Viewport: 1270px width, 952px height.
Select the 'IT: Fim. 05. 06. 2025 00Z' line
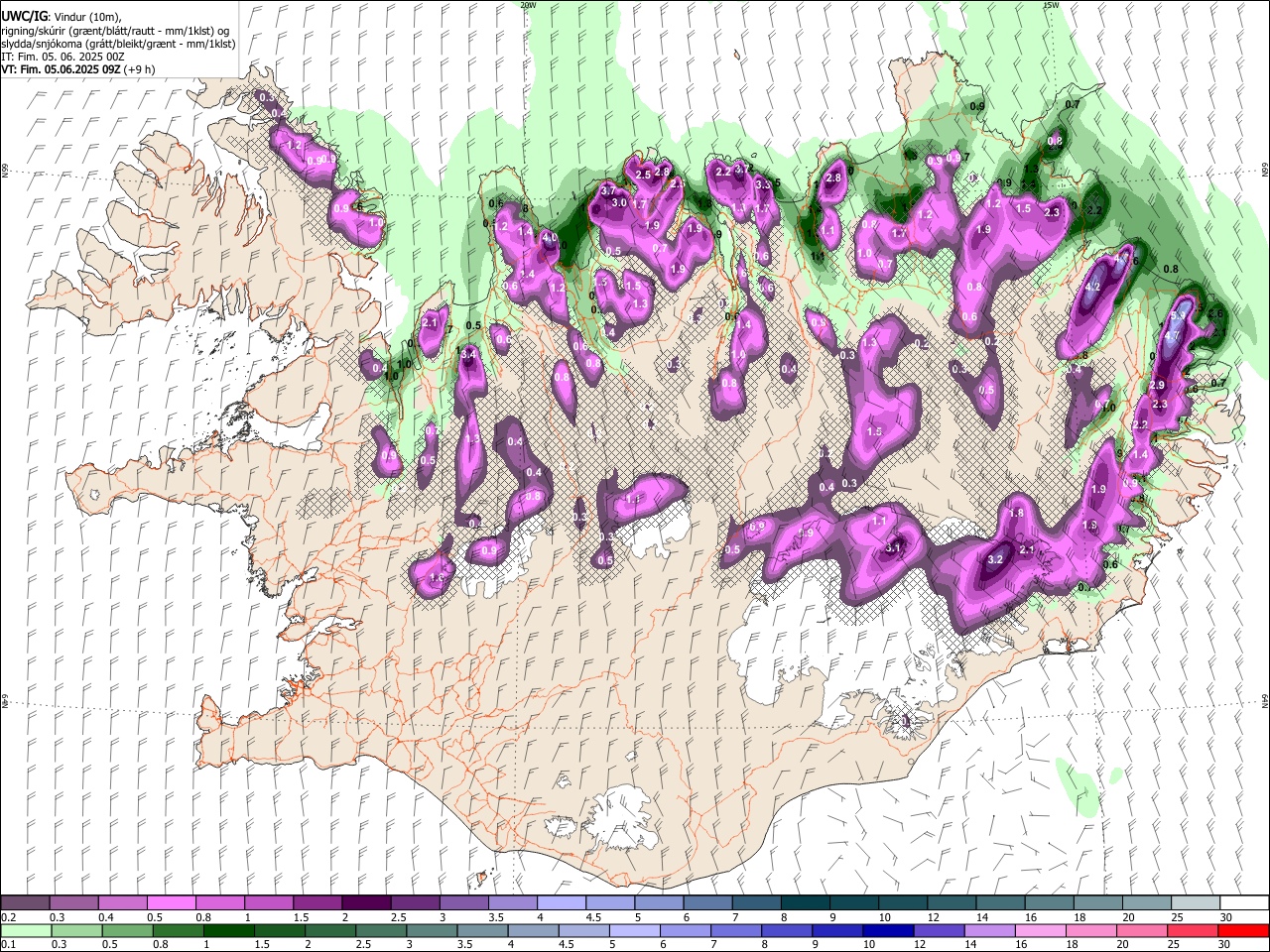63,57
